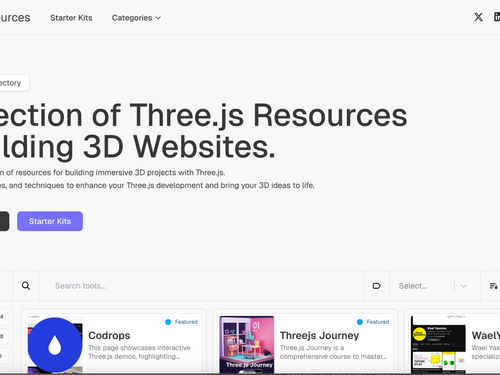
Task: Open the LinkedIn icon in the header
Action: coord(497,17)
